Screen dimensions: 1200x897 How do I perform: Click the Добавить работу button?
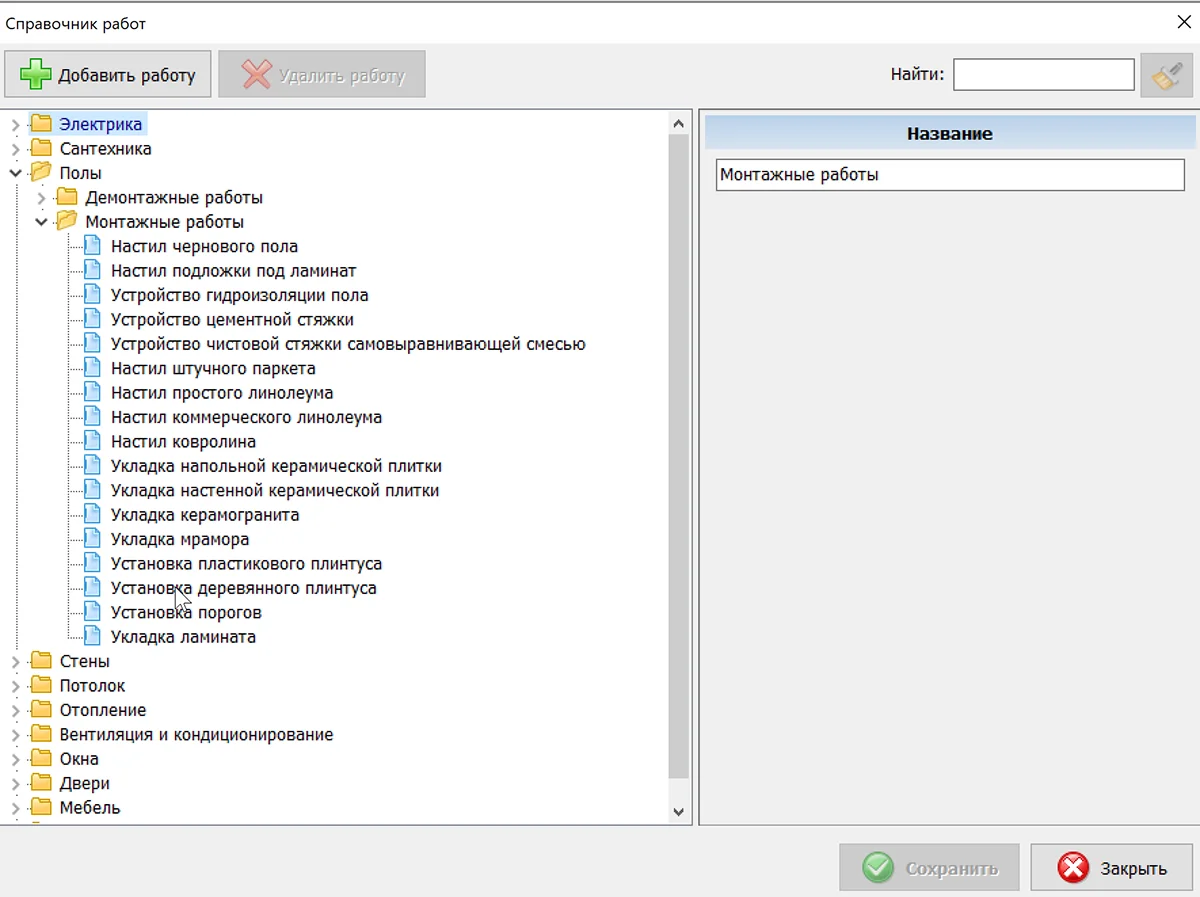pyautogui.click(x=108, y=75)
